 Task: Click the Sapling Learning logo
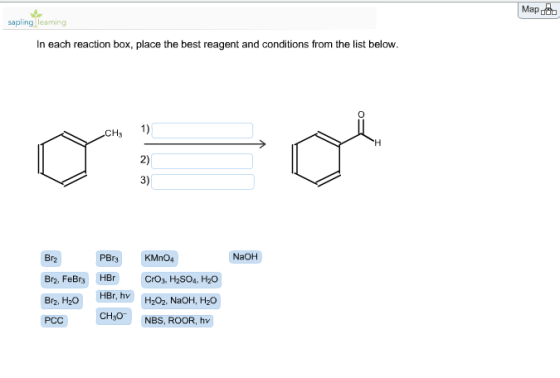pyautogui.click(x=37, y=19)
